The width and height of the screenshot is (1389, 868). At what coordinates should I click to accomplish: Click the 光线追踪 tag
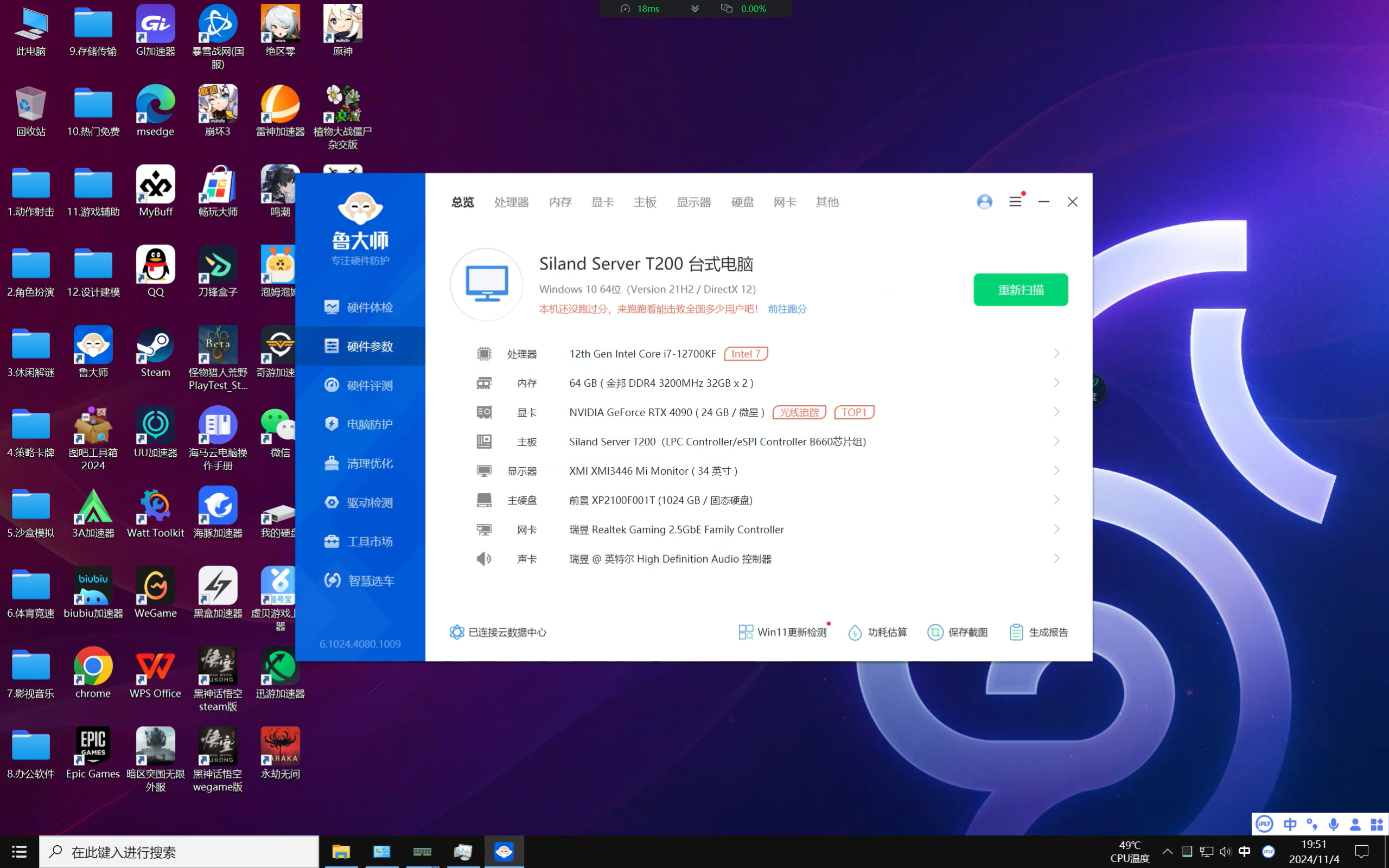tap(800, 412)
